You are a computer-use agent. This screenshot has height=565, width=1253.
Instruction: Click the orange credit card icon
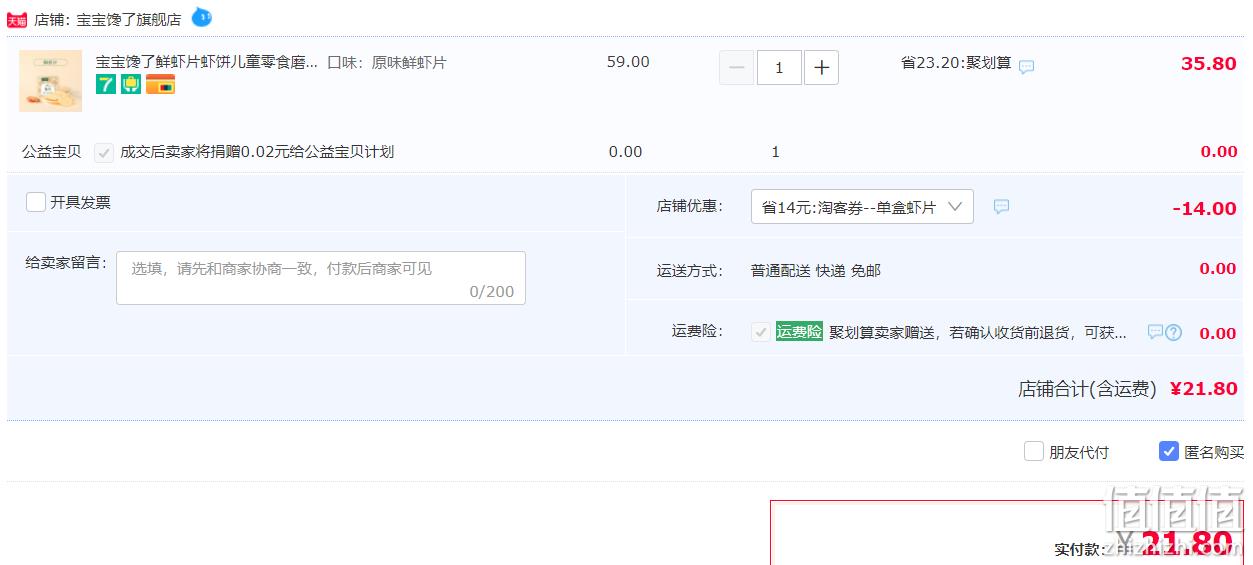click(x=160, y=85)
